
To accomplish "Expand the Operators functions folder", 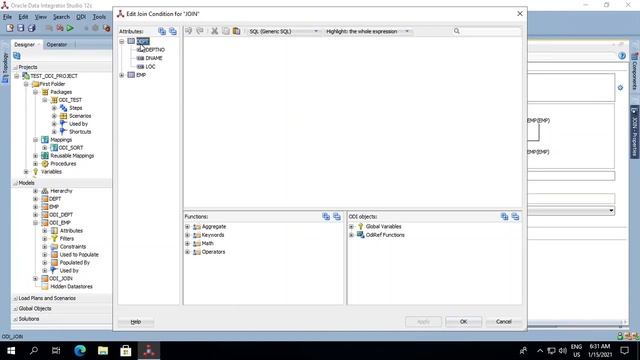I will pos(187,252).
